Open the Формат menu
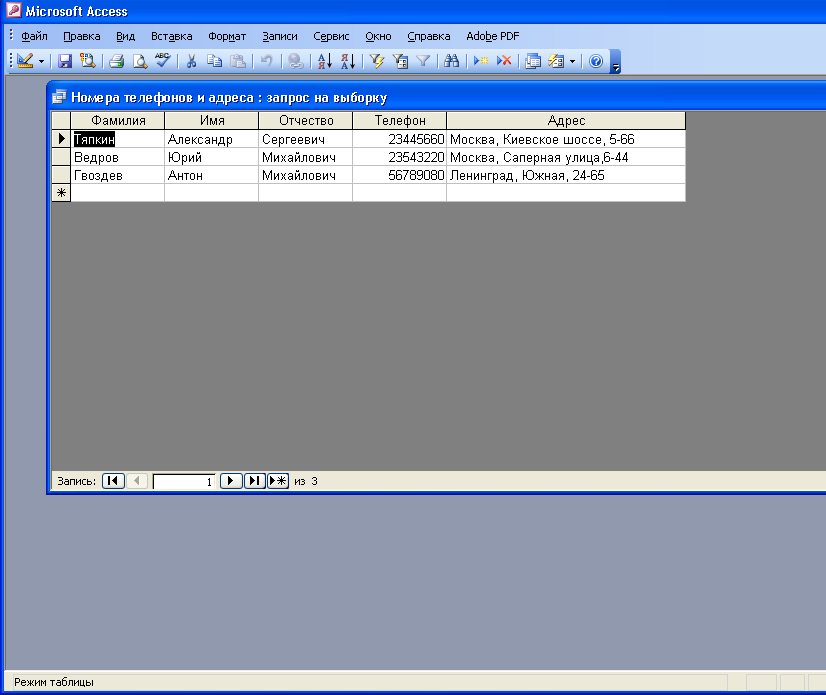This screenshot has height=695, width=826. coord(227,36)
